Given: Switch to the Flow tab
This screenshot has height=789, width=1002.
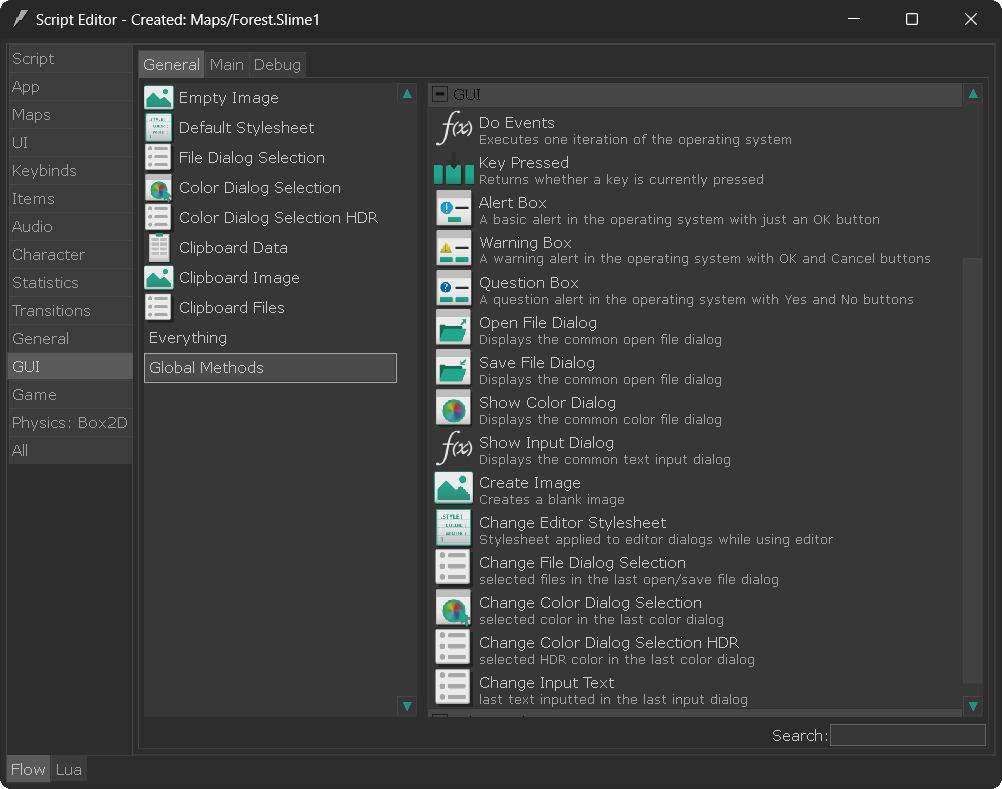Looking at the screenshot, I should coord(28,769).
